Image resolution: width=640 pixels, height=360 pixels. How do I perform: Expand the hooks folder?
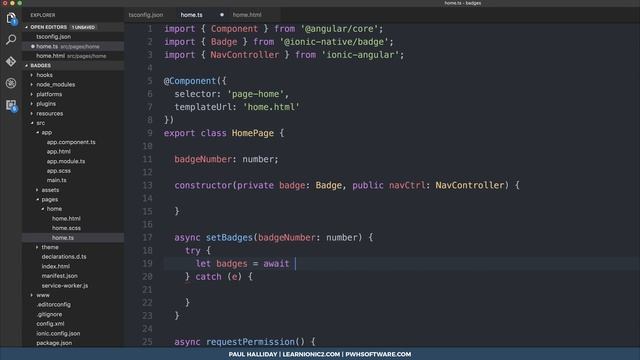(x=44, y=75)
